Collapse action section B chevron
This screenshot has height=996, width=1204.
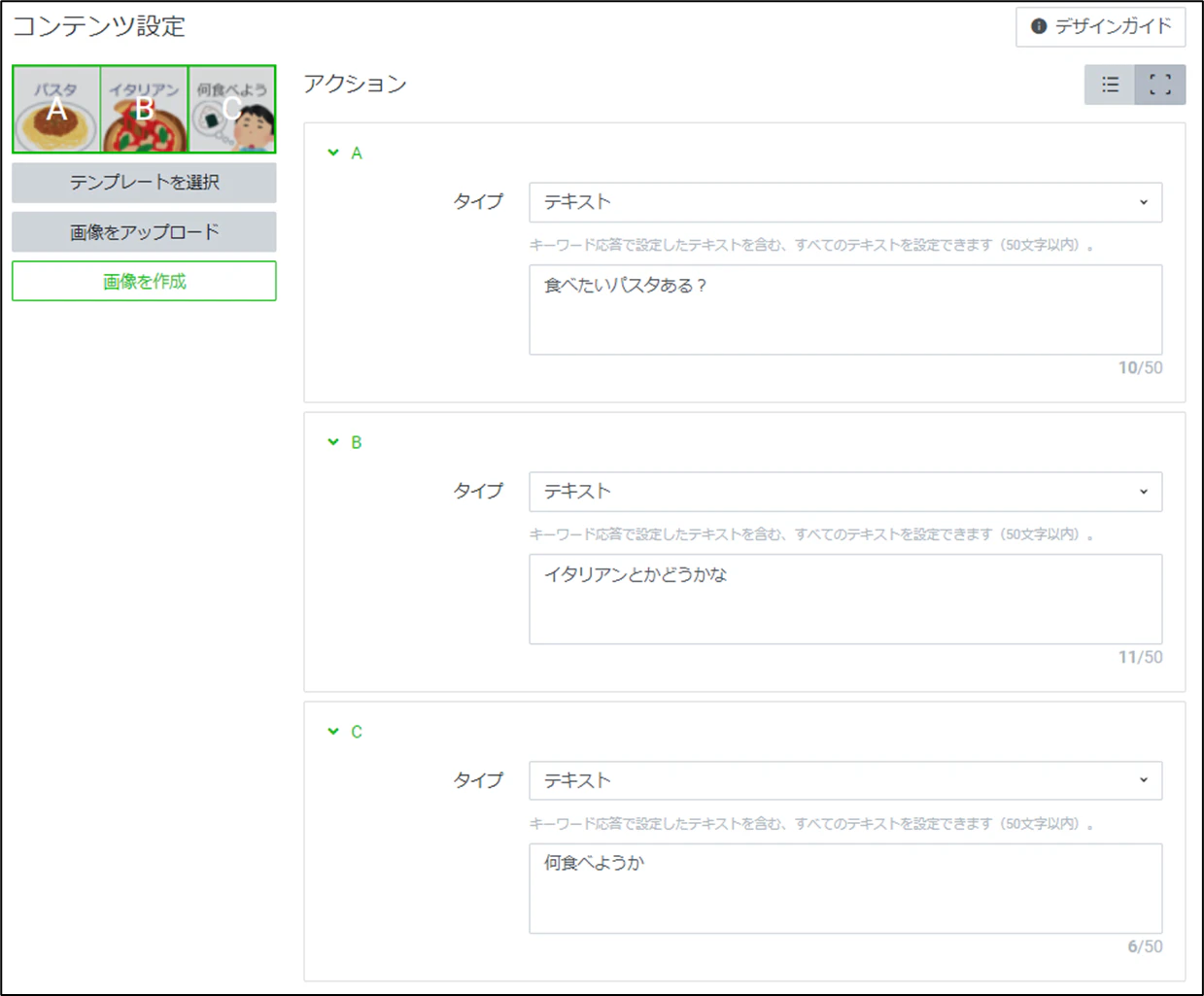(333, 442)
